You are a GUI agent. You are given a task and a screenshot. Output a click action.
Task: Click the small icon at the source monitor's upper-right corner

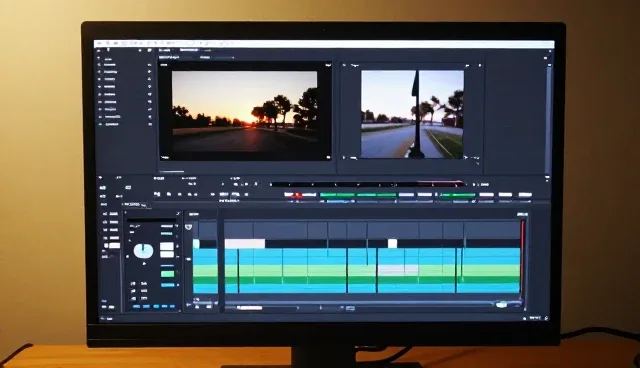[x=328, y=65]
